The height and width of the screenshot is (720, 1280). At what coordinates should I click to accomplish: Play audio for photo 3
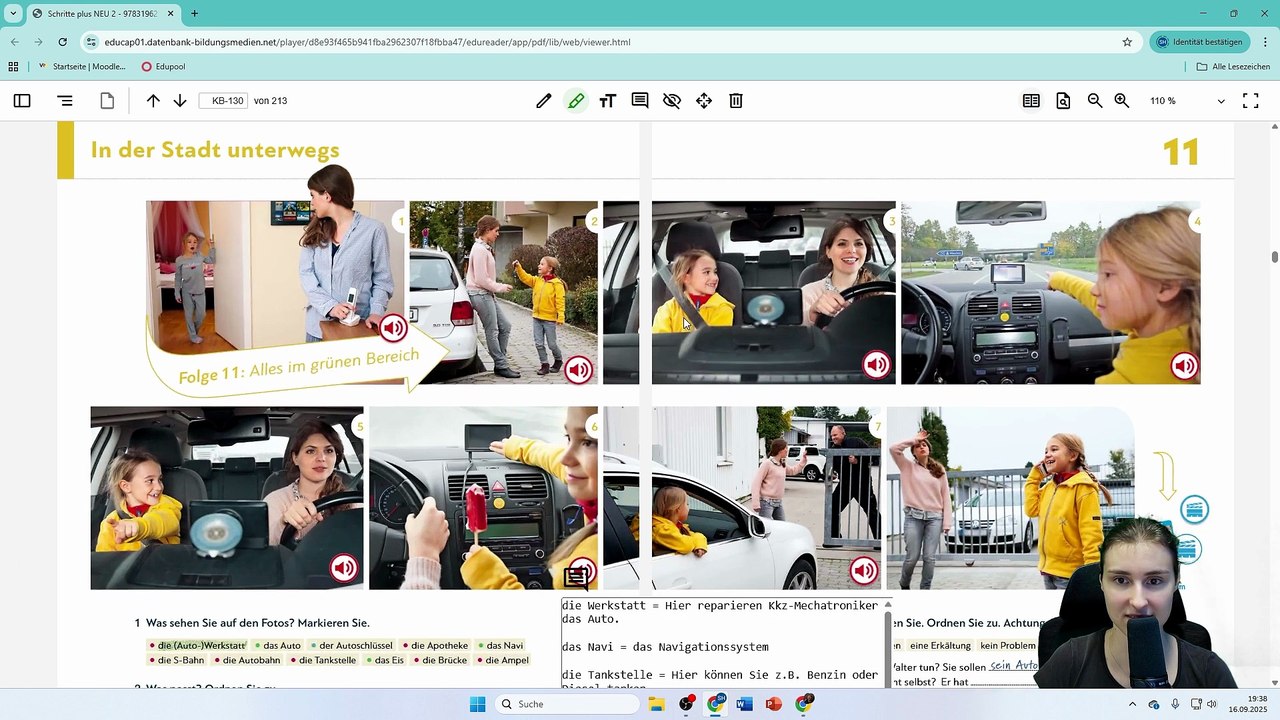876,365
